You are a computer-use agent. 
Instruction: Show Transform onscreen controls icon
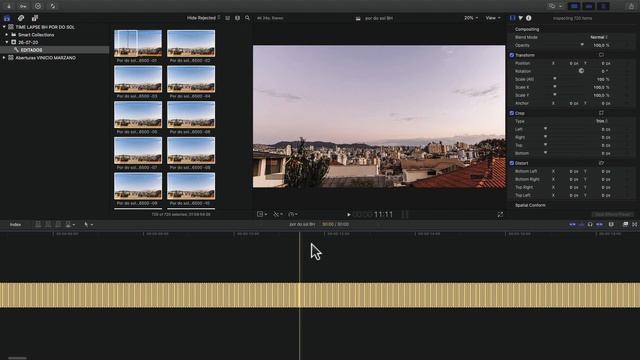pos(601,55)
